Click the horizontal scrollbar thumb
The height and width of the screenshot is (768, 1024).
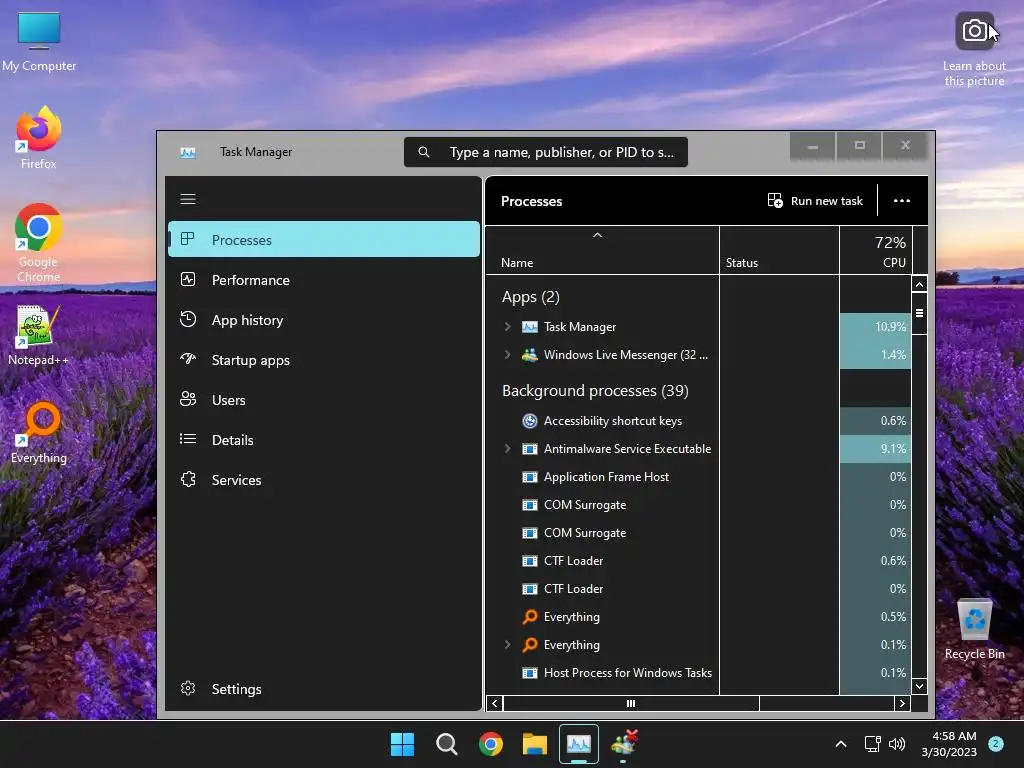(x=631, y=703)
